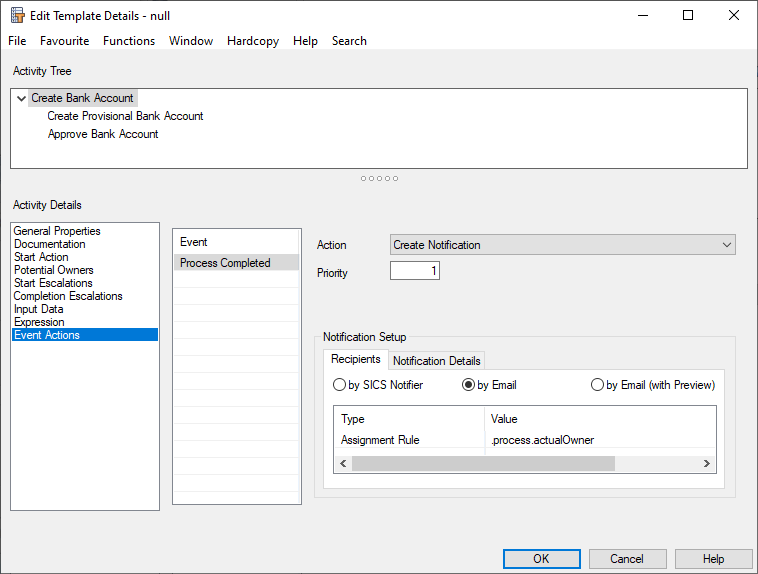
Task: Click the Edit Template Details title bar icon
Action: [17, 15]
